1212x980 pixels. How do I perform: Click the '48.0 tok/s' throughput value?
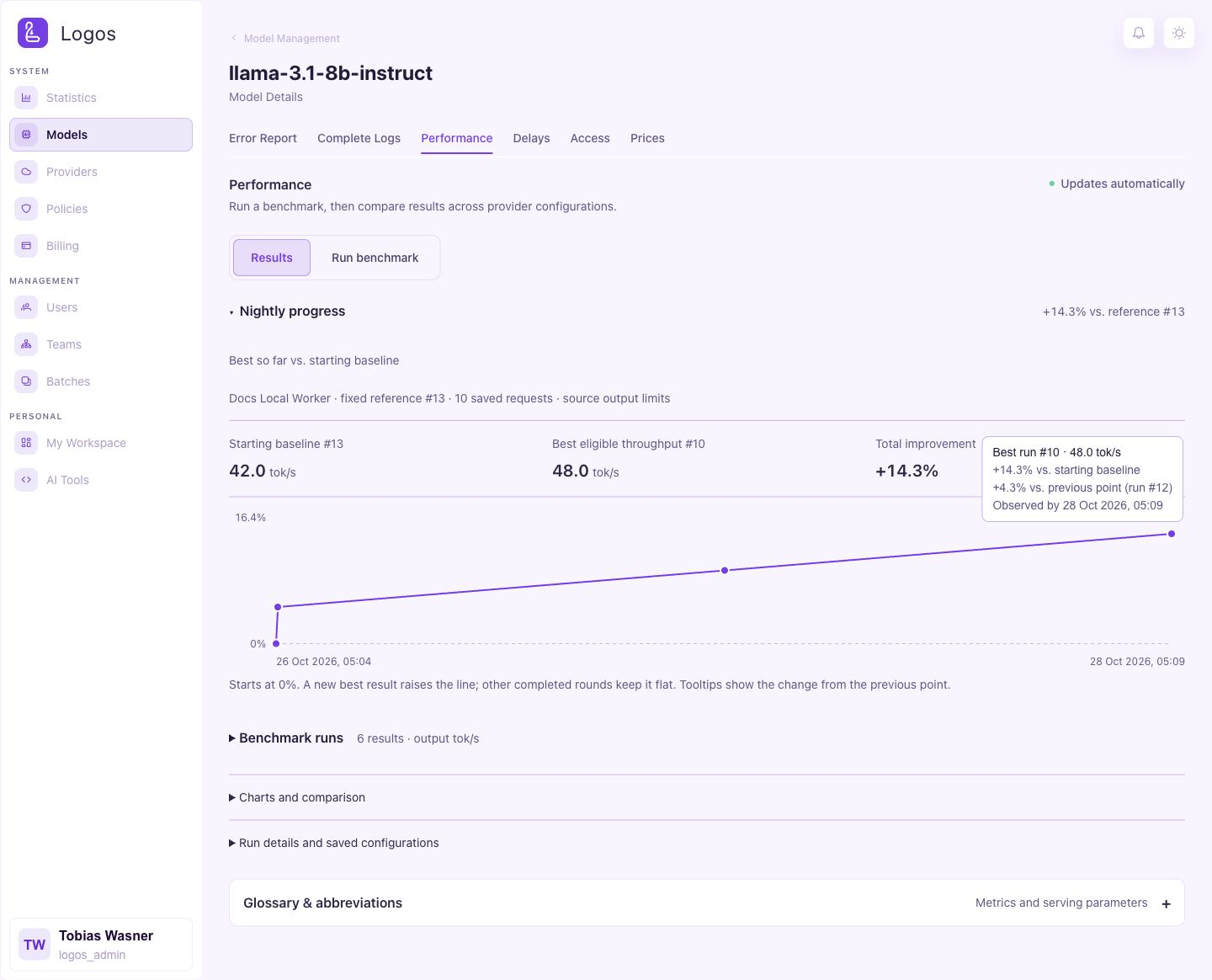pos(586,471)
